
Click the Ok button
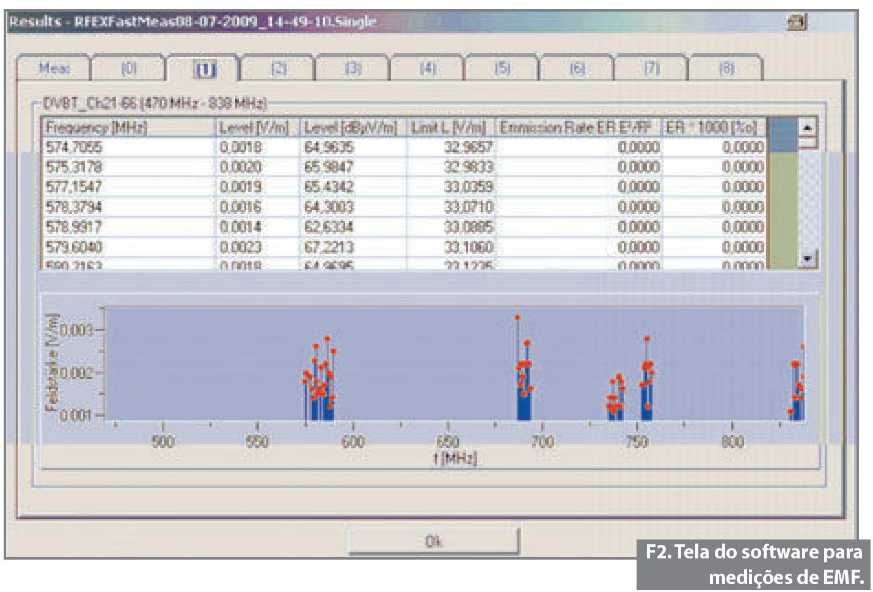point(433,541)
